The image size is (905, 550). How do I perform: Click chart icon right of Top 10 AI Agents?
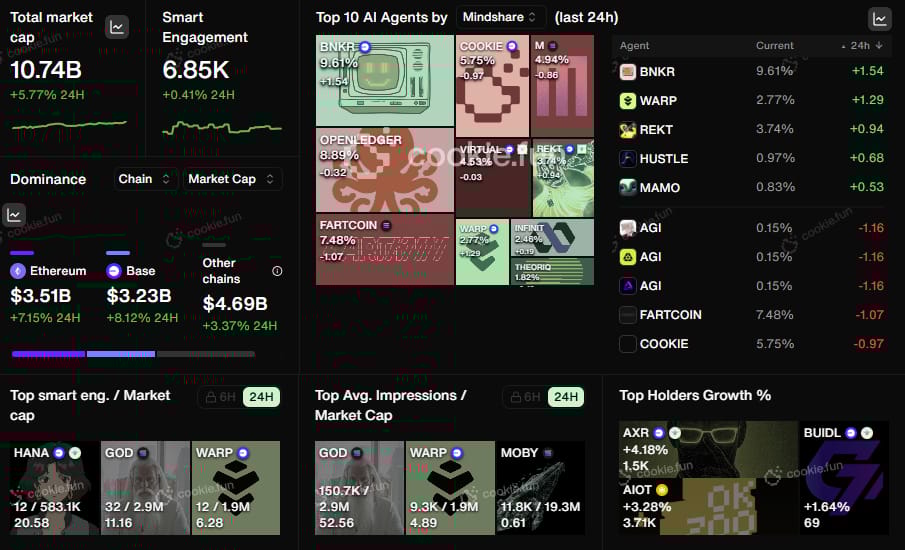click(x=880, y=19)
